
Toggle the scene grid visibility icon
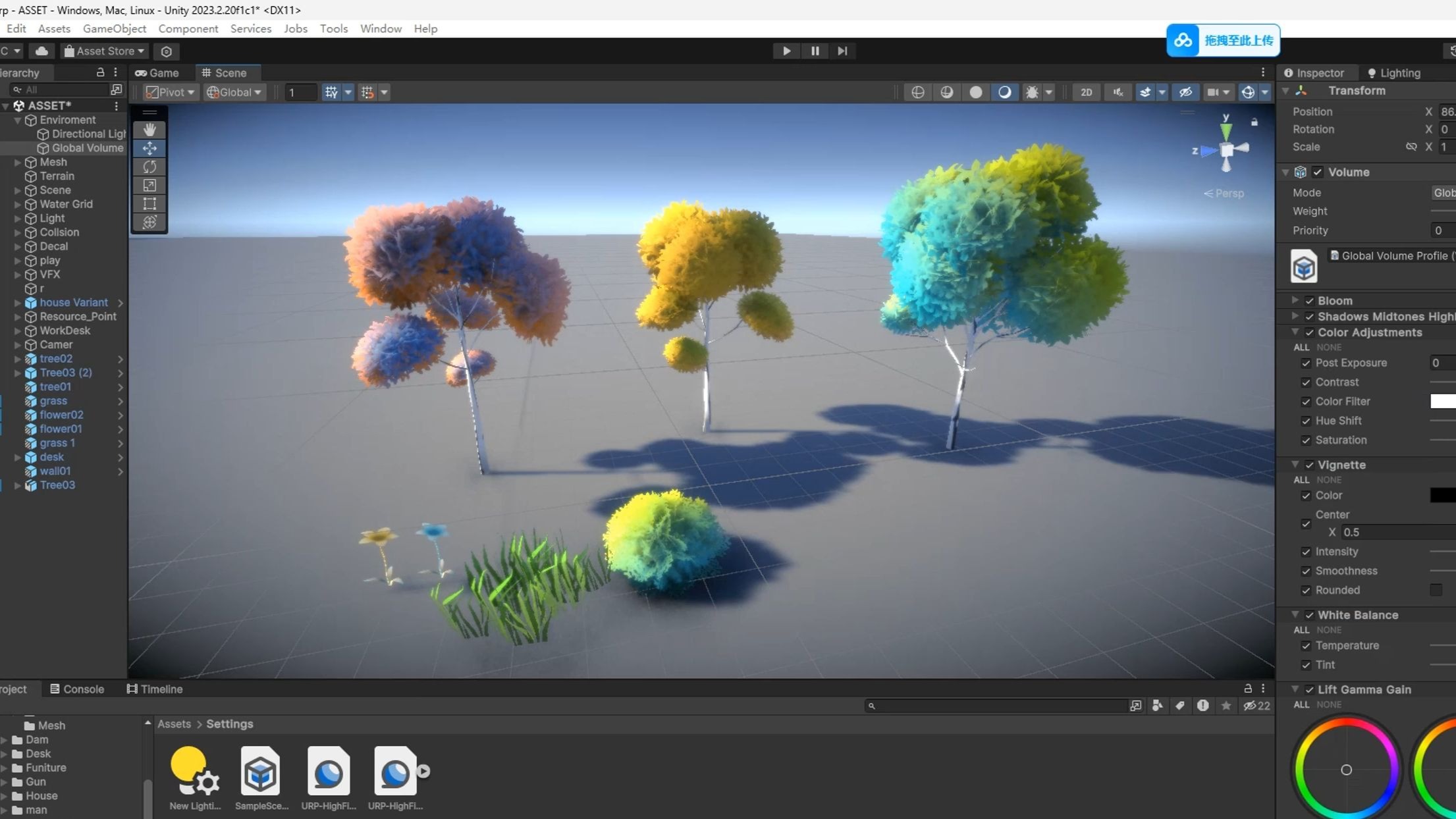[331, 92]
